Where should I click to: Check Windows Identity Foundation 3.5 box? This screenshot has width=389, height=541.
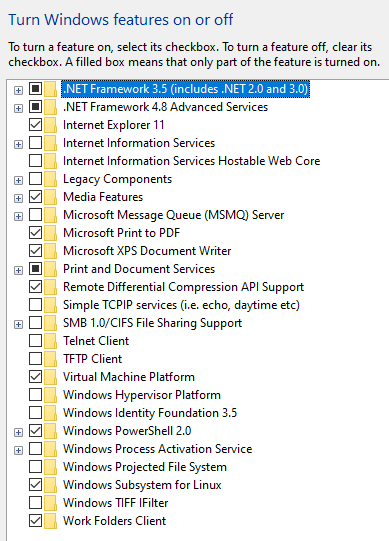tap(35, 413)
